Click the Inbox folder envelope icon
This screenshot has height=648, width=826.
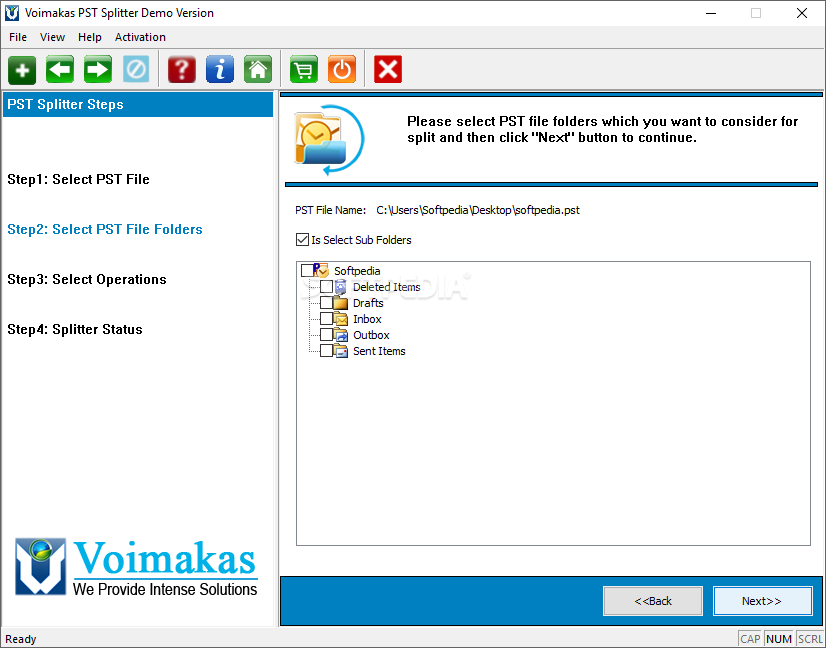pyautogui.click(x=340, y=319)
